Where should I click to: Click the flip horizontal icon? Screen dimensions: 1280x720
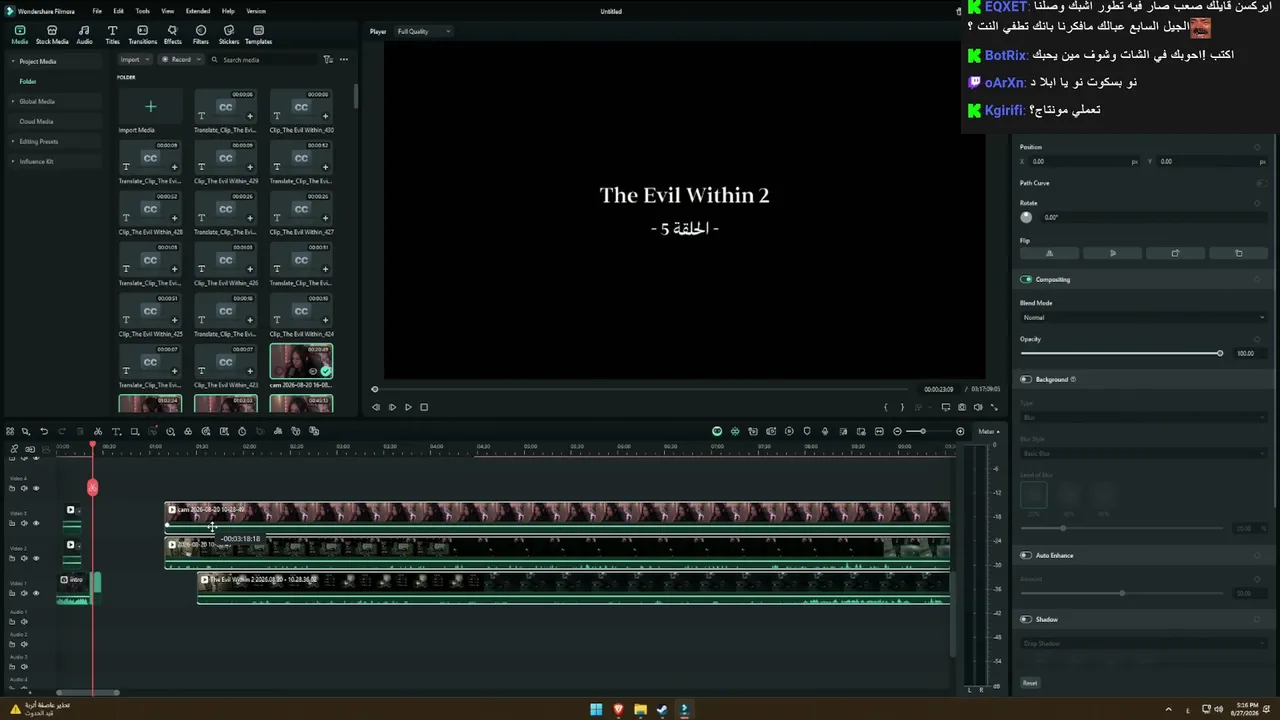(x=1049, y=253)
